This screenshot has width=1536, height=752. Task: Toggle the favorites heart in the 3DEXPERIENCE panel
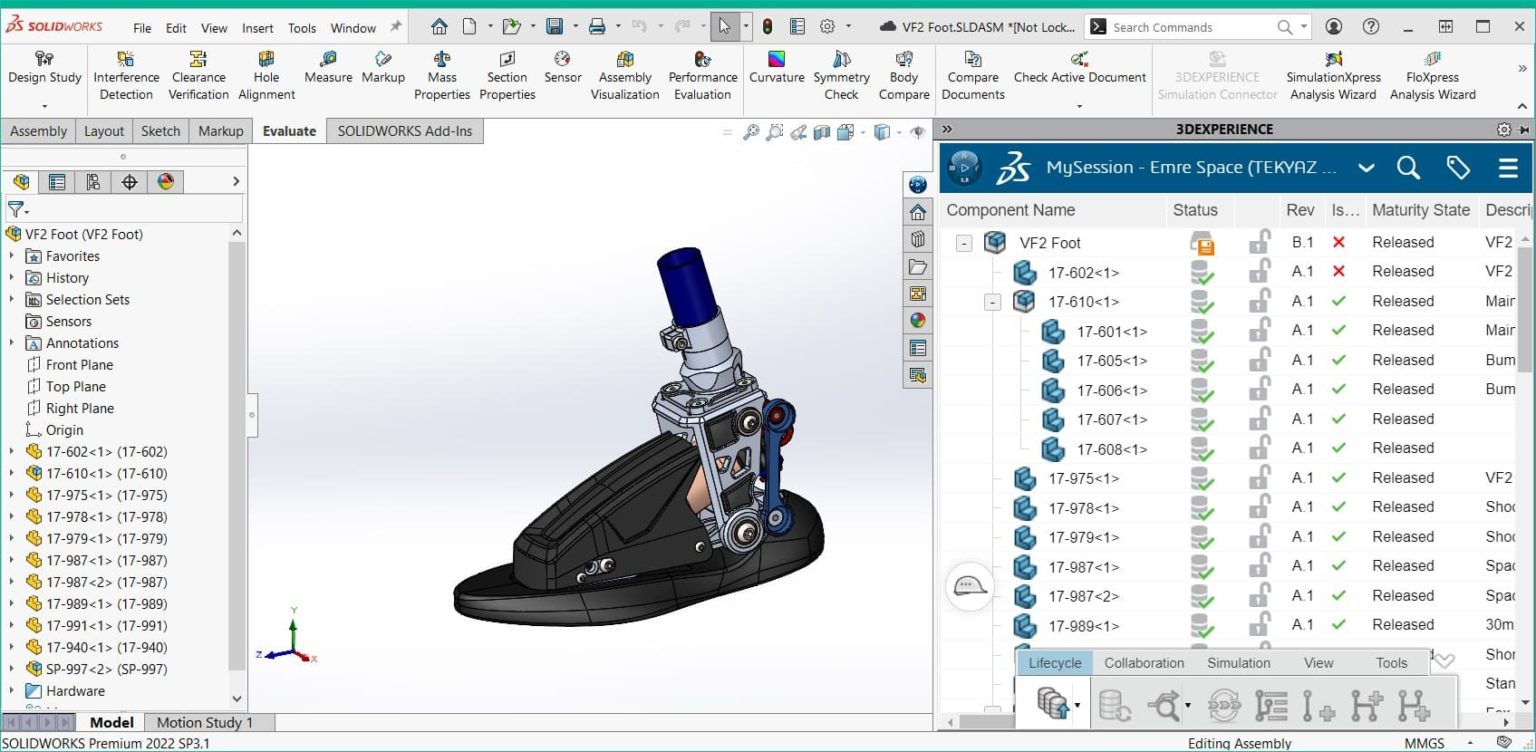[1458, 168]
